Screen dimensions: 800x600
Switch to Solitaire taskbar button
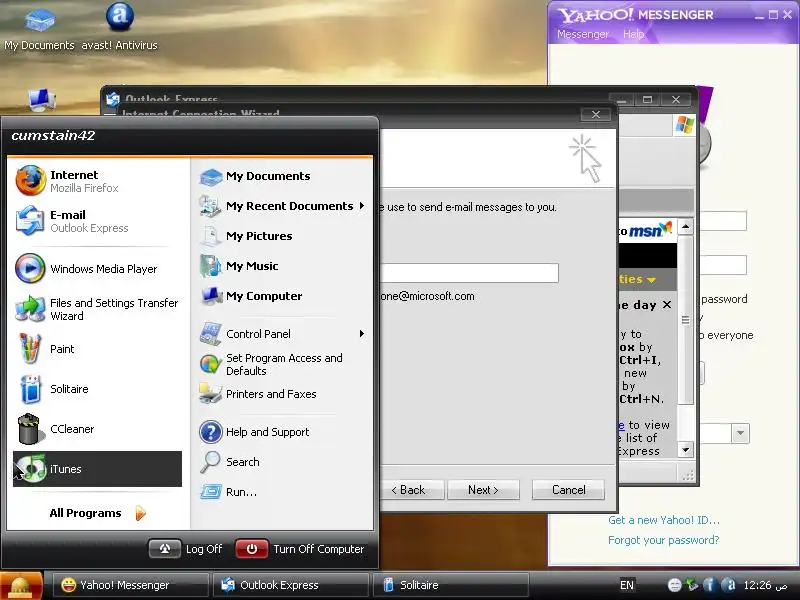[x=451, y=585]
